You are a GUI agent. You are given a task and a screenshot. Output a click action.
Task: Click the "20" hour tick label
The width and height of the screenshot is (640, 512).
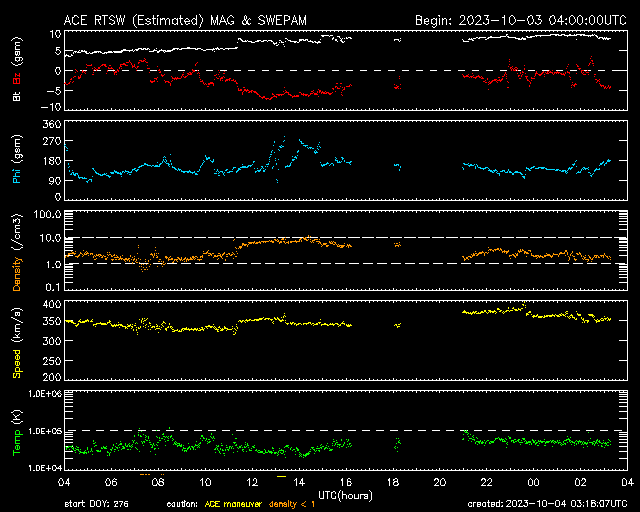(x=440, y=482)
